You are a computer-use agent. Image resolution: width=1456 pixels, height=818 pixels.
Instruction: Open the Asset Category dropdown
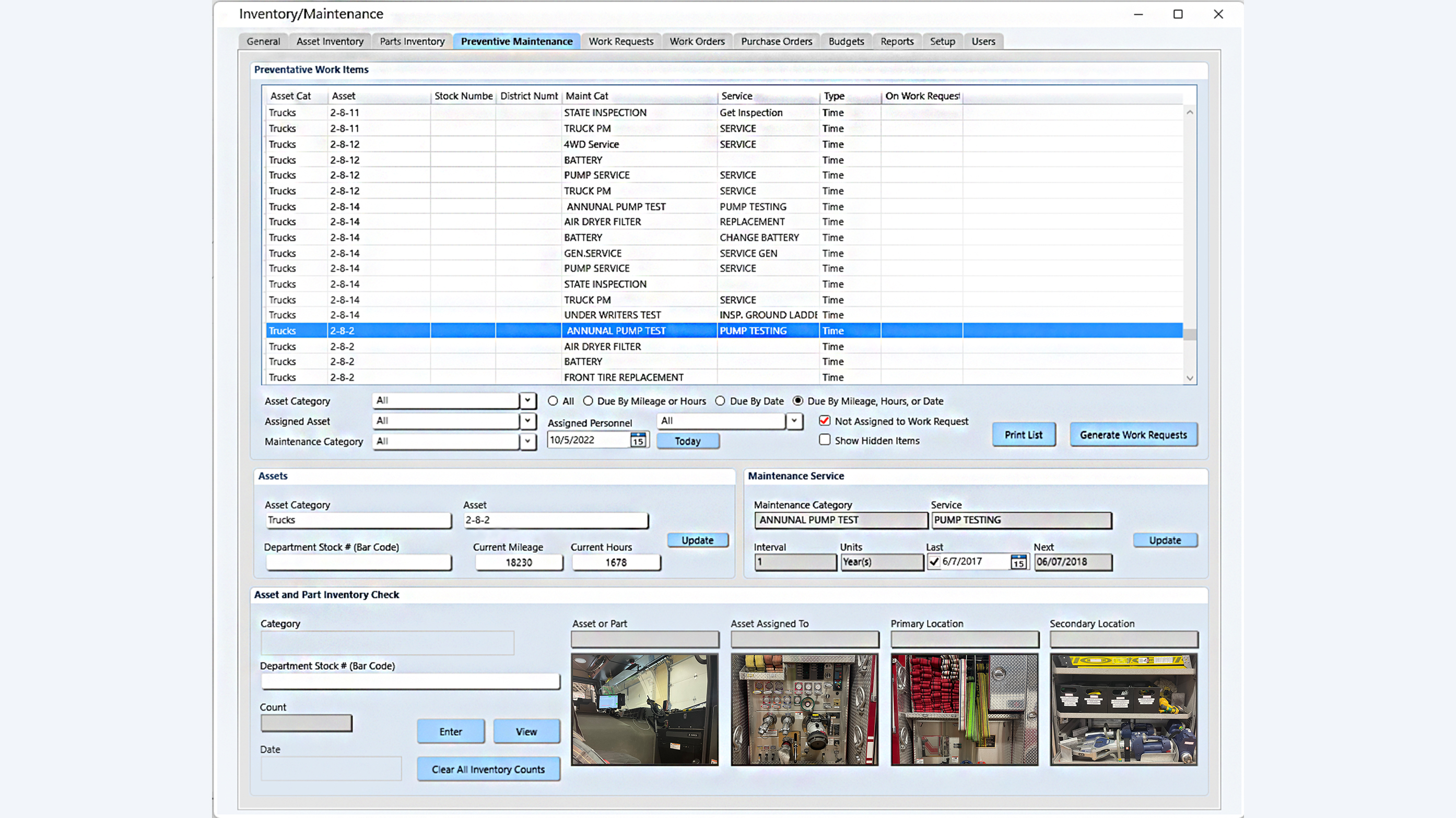(527, 400)
